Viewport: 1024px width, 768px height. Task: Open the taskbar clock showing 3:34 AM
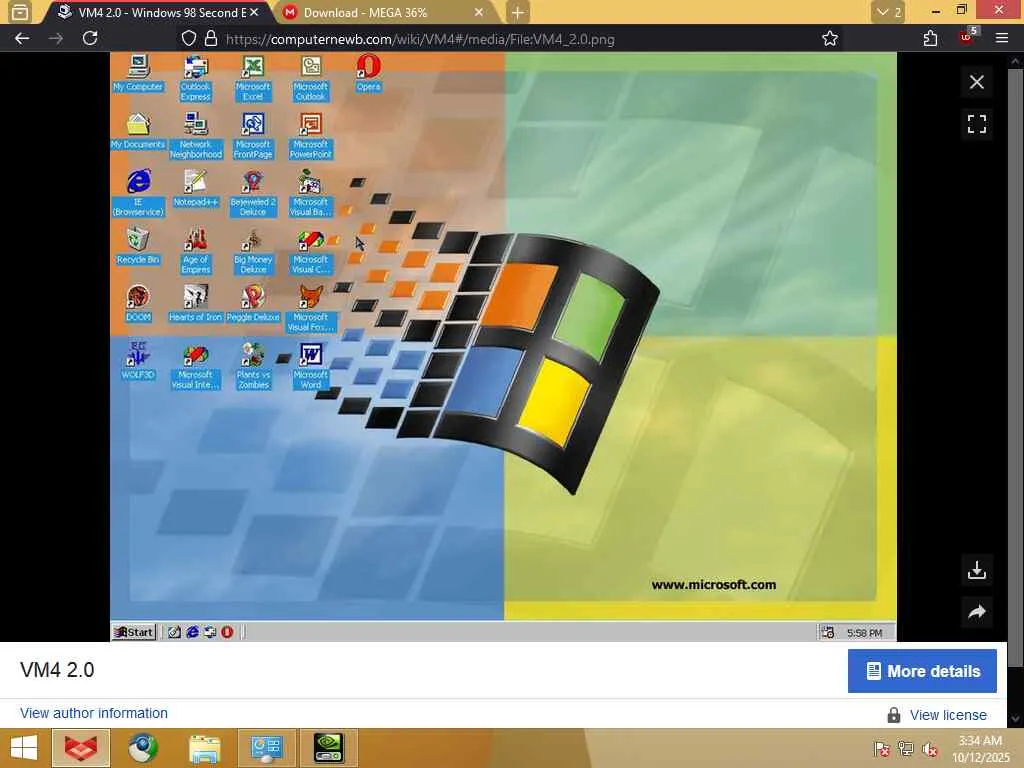980,748
